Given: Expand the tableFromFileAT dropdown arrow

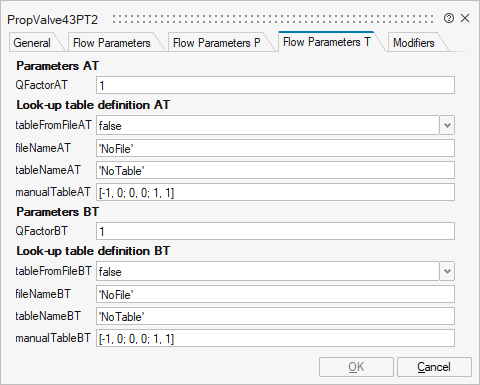Looking at the screenshot, I should [x=447, y=125].
